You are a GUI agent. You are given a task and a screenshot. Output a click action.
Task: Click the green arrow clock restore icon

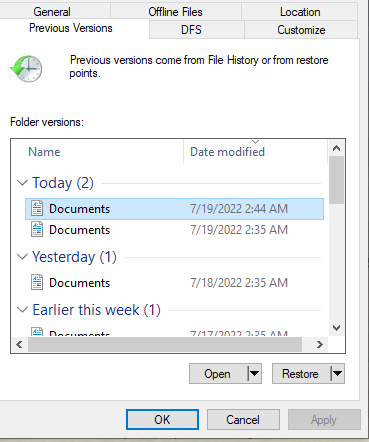26,69
